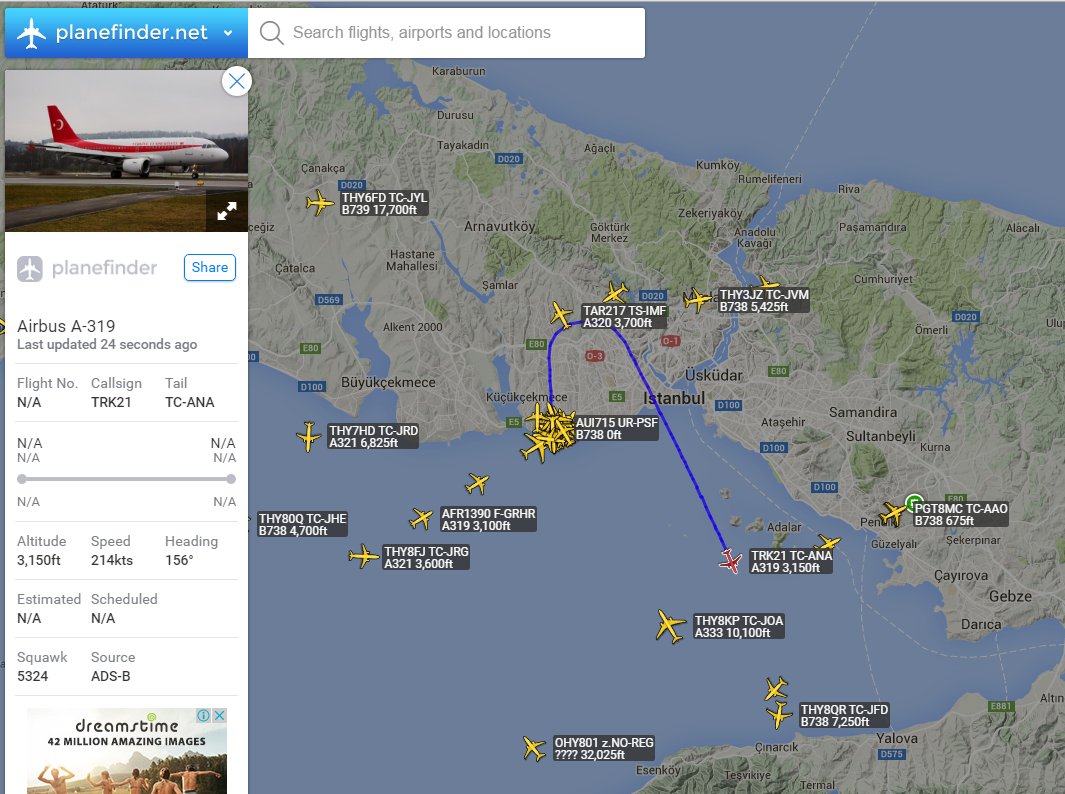Focus the Search flights, airports and locations field
This screenshot has width=1065, height=794.
pos(446,33)
